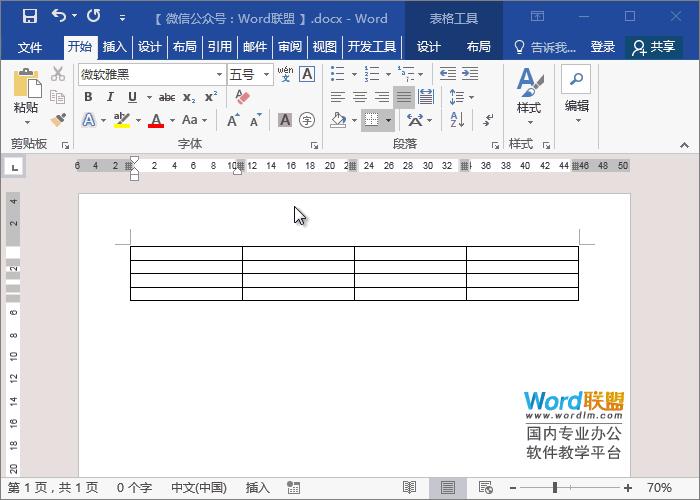Screen dimensions: 700x500
Task: Open font color dropdown arrow
Action: pyautogui.click(x=172, y=121)
